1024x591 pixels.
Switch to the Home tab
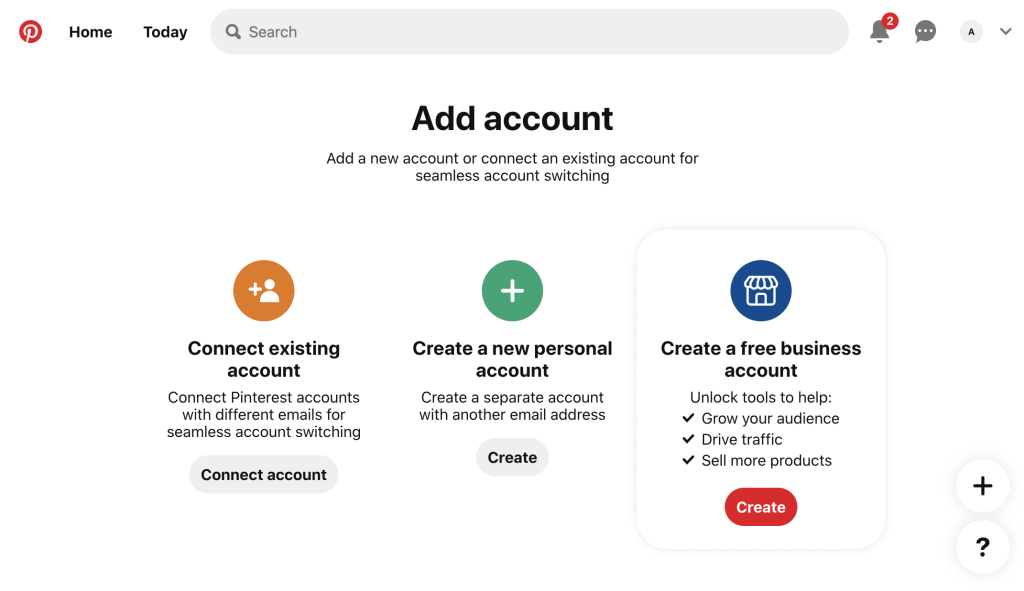coord(90,31)
